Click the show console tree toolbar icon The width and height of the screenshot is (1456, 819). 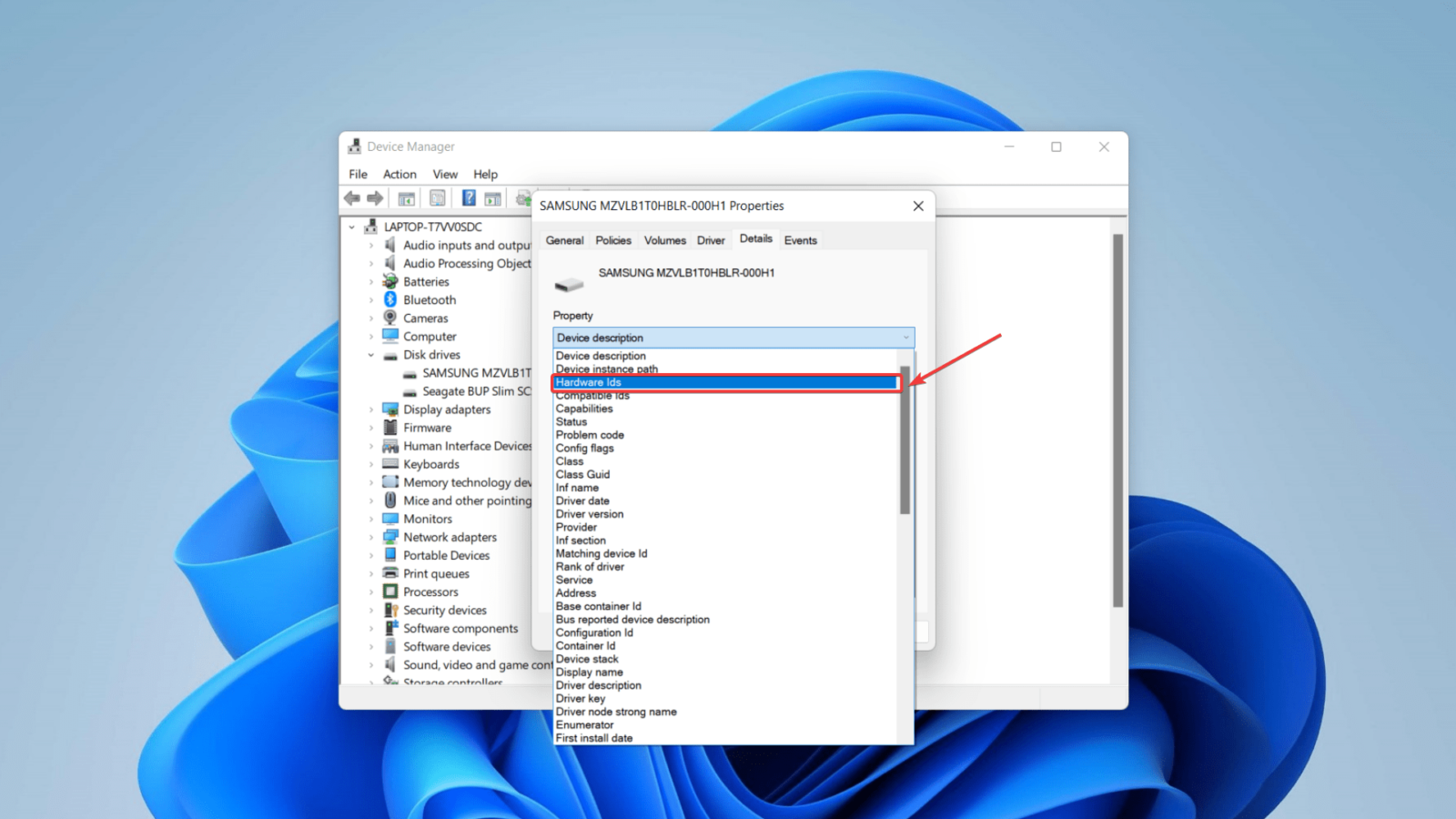coord(407,197)
